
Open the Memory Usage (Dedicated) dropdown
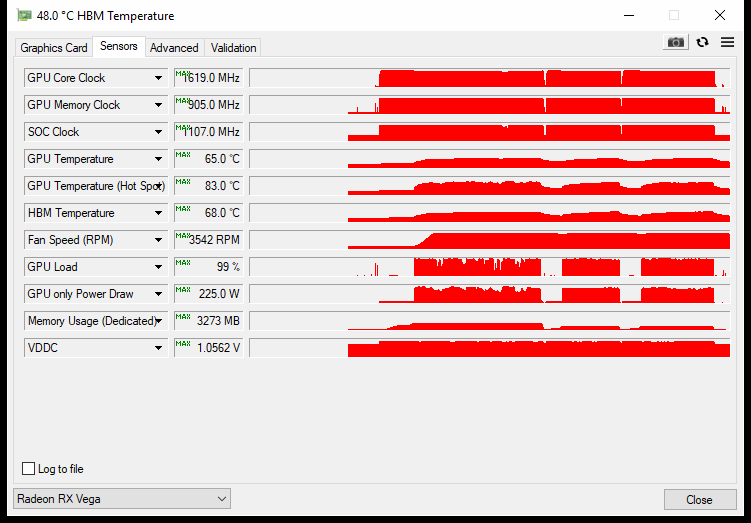[x=96, y=321]
